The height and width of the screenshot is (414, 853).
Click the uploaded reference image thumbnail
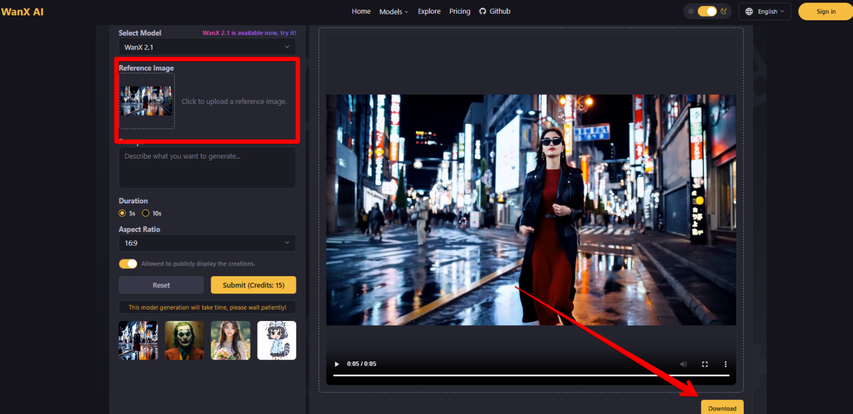pyautogui.click(x=147, y=101)
